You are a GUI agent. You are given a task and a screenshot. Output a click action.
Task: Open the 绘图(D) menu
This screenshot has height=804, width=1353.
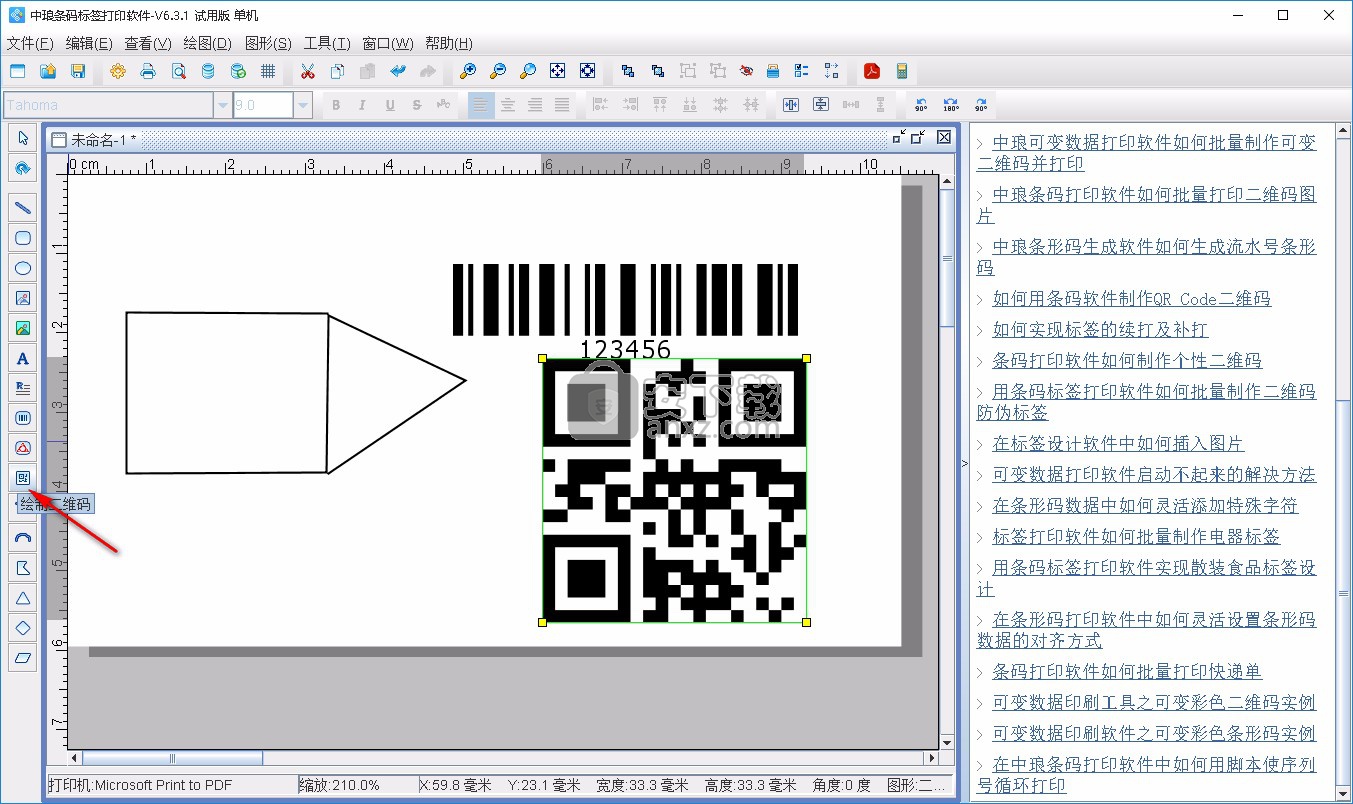208,43
